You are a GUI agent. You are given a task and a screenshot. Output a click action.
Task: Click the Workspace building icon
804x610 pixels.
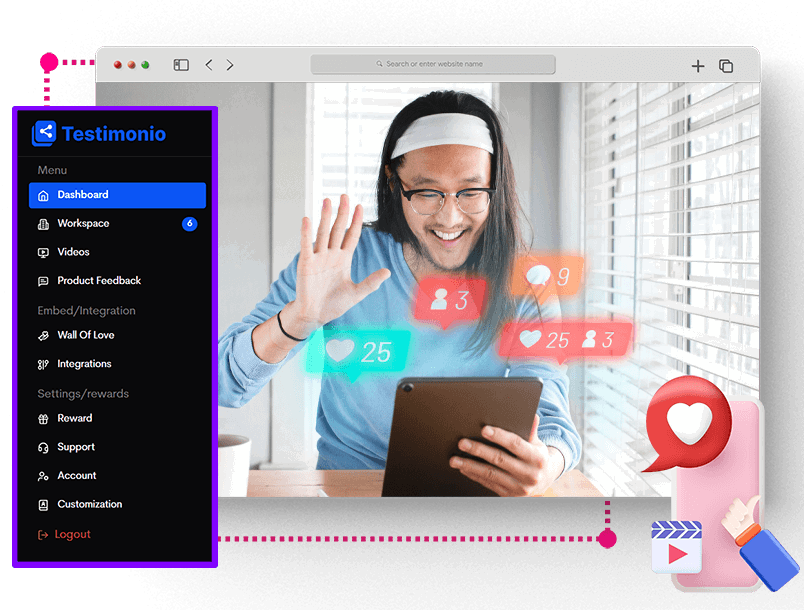pos(43,224)
